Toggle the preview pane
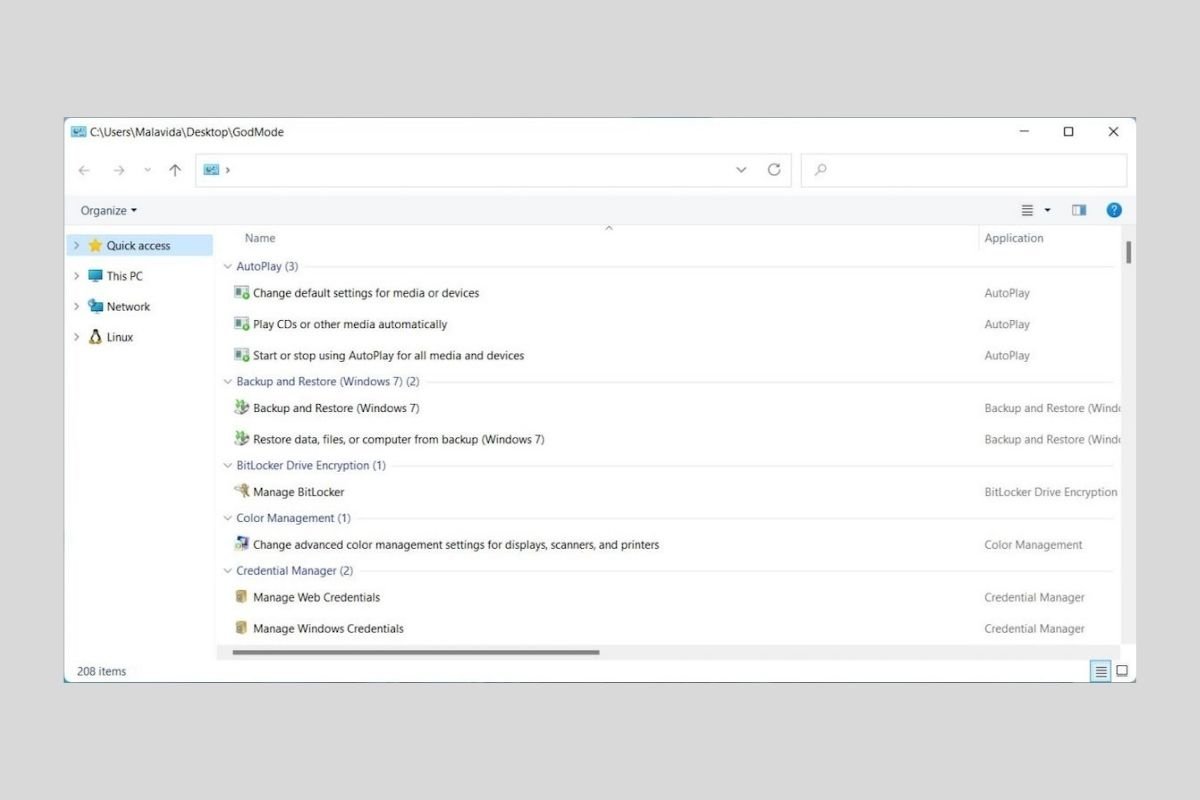This screenshot has height=800, width=1200. click(1079, 210)
